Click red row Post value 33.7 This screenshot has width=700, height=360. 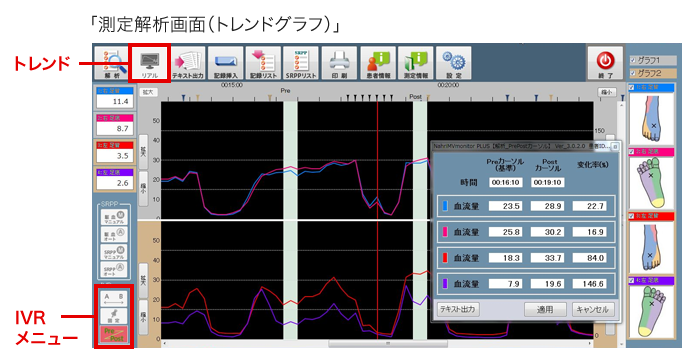click(x=547, y=258)
